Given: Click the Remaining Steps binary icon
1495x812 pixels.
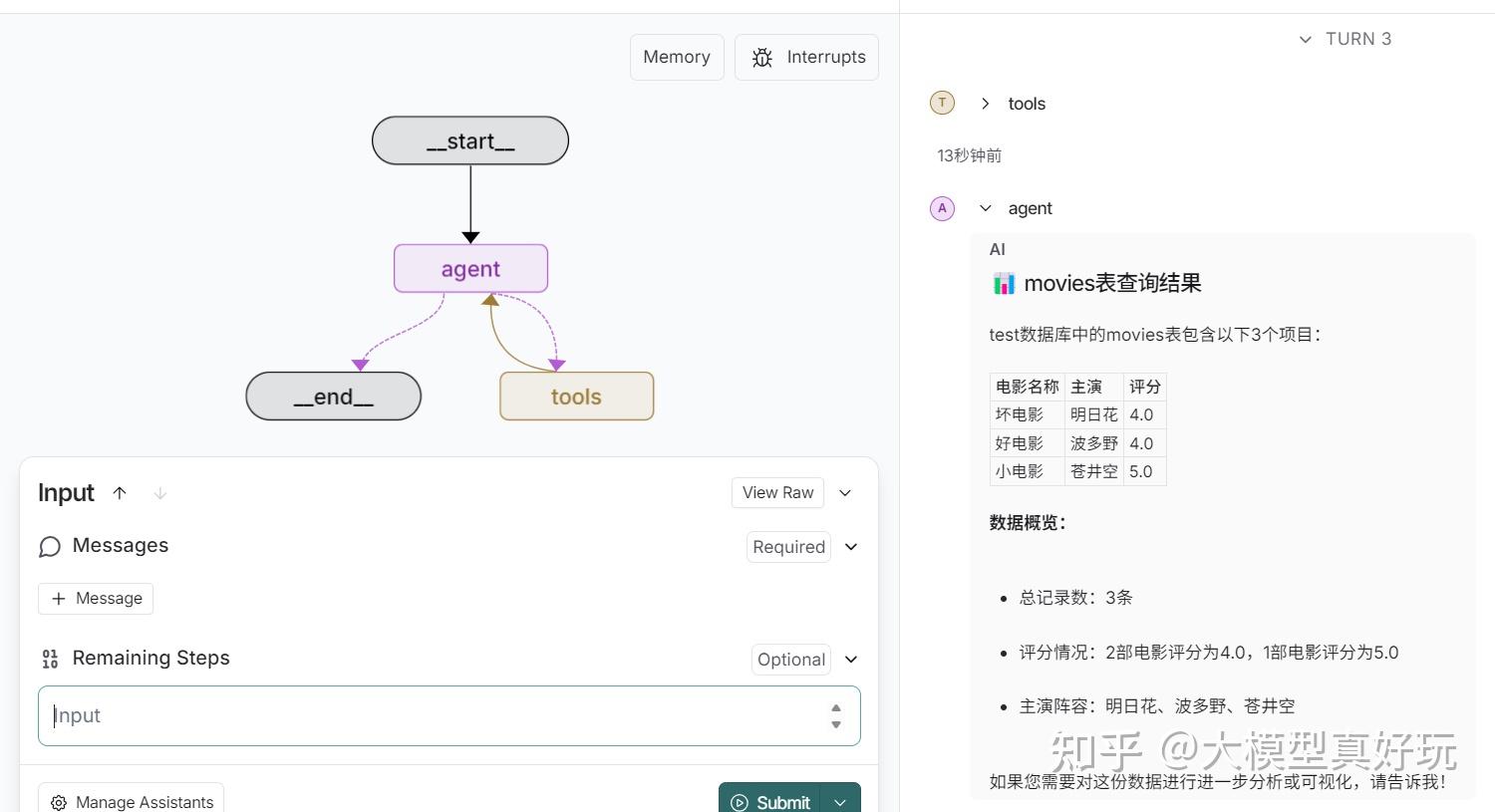Looking at the screenshot, I should tap(50, 658).
